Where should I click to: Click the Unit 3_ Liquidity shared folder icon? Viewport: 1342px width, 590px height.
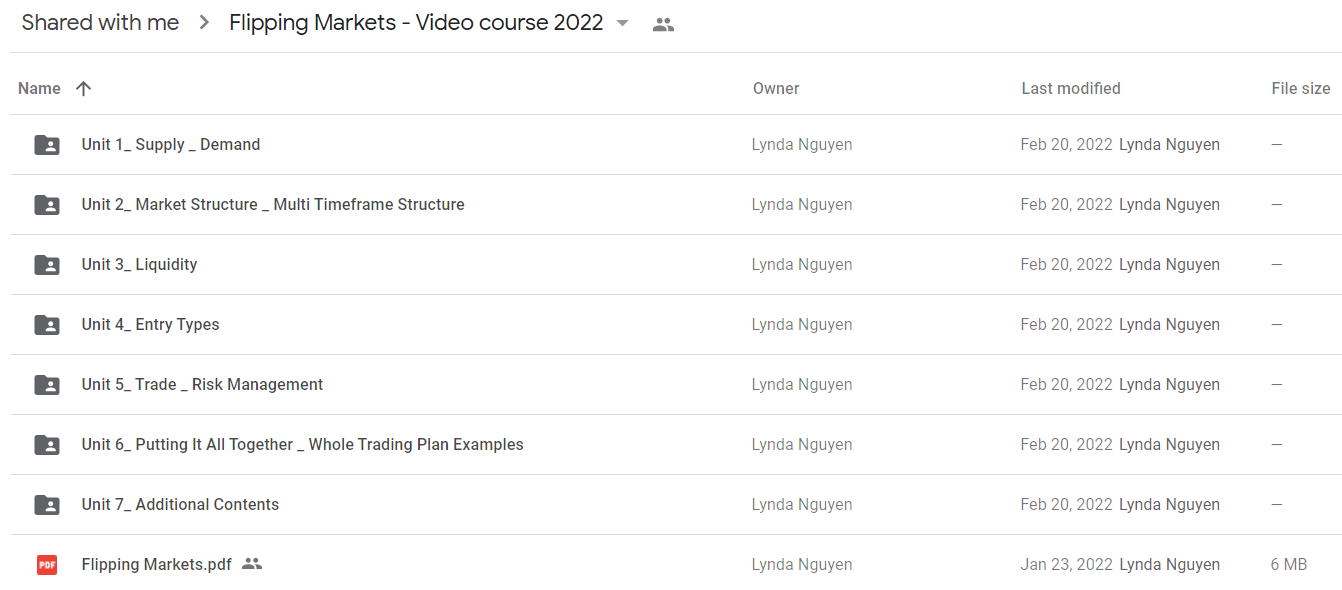pos(46,265)
